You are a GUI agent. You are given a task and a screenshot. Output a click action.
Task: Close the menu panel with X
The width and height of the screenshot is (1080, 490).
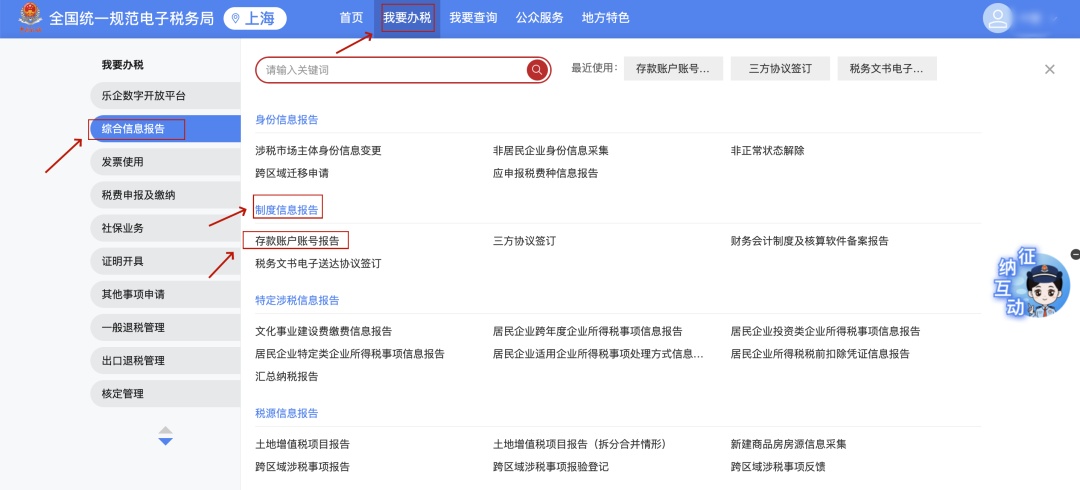(x=1049, y=69)
